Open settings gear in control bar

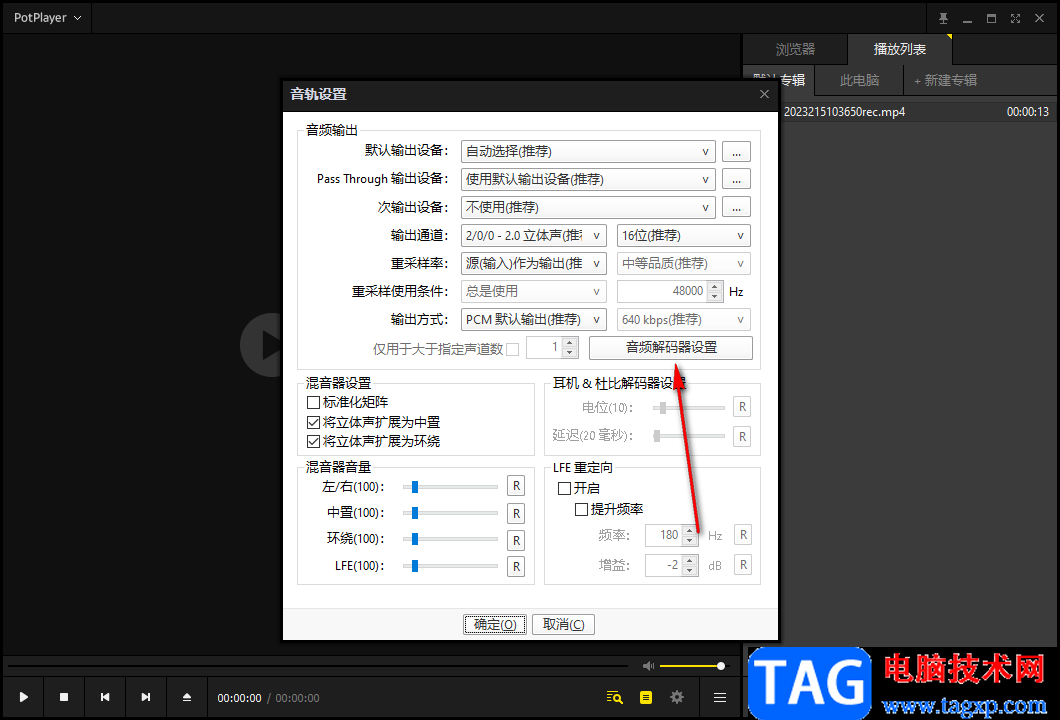coord(677,697)
